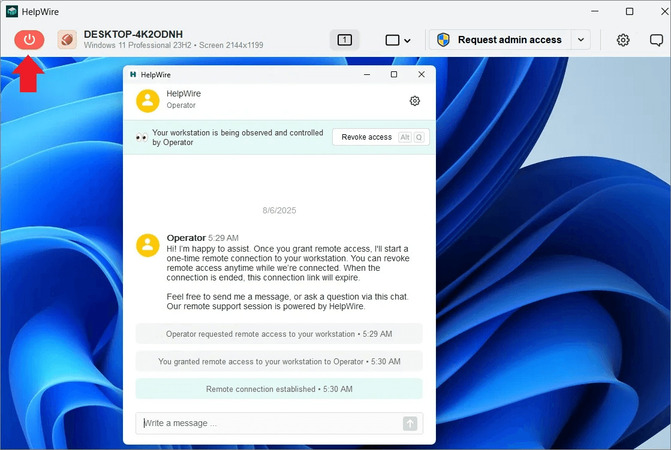Open the gear icon in the HelpWire chat header
Screen dimensions: 671x450
click(x=414, y=101)
